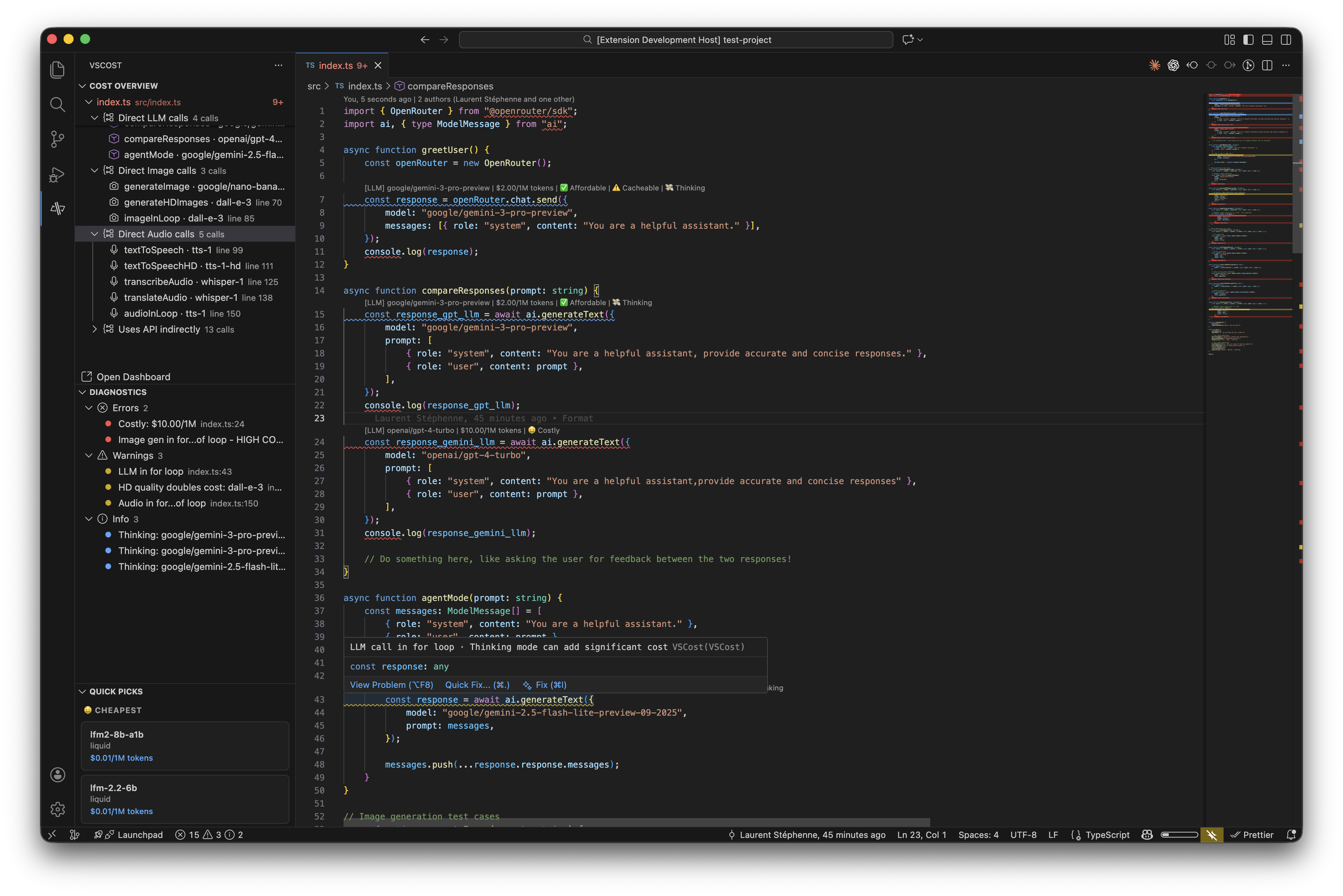Open the Search view icon
The image size is (1343, 896).
[x=57, y=105]
